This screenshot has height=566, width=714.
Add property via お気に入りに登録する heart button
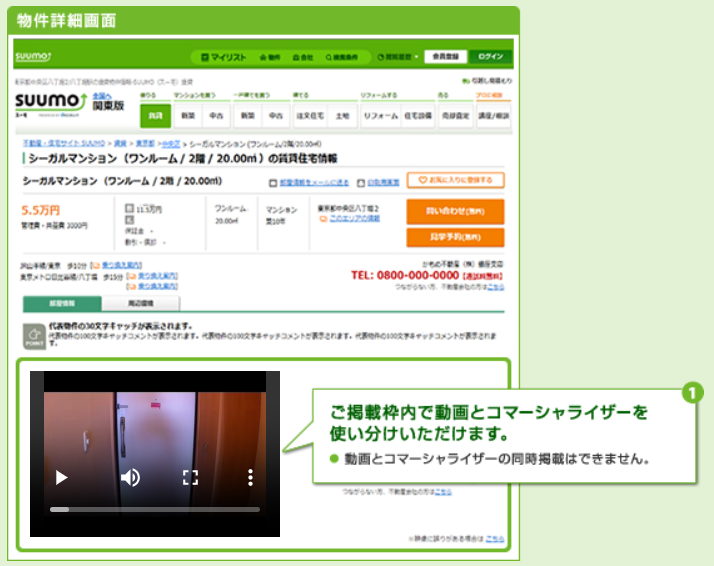click(x=455, y=181)
